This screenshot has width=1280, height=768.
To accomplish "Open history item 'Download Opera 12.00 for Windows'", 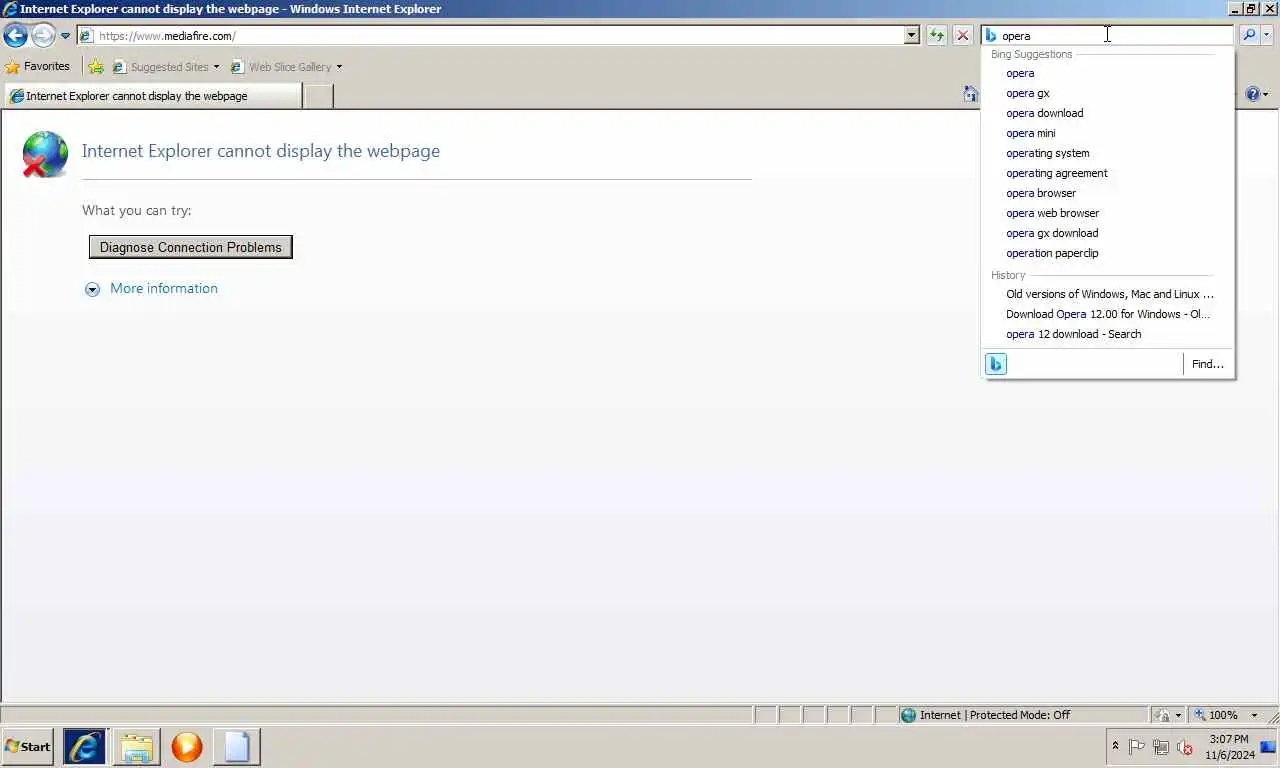I will tap(1108, 314).
